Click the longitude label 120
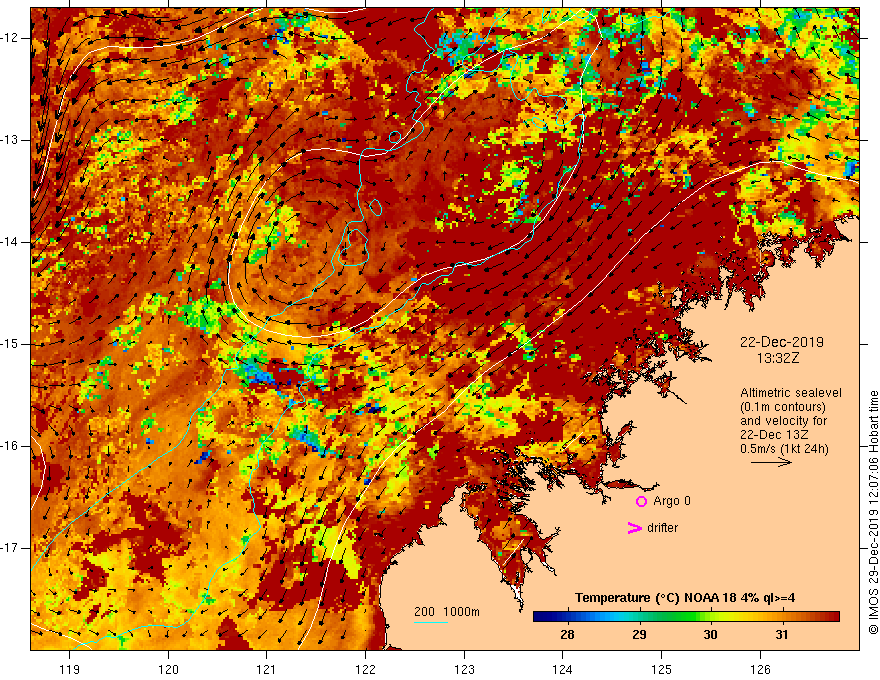Image resolution: width=880 pixels, height=680 pixels. tap(168, 669)
